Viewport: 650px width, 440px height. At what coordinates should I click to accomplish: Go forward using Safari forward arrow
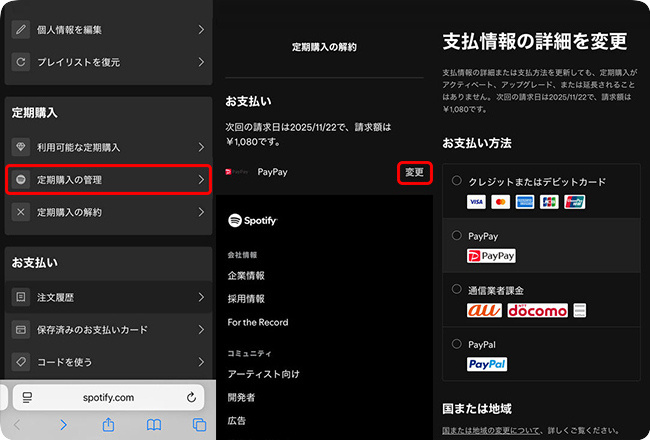63,425
